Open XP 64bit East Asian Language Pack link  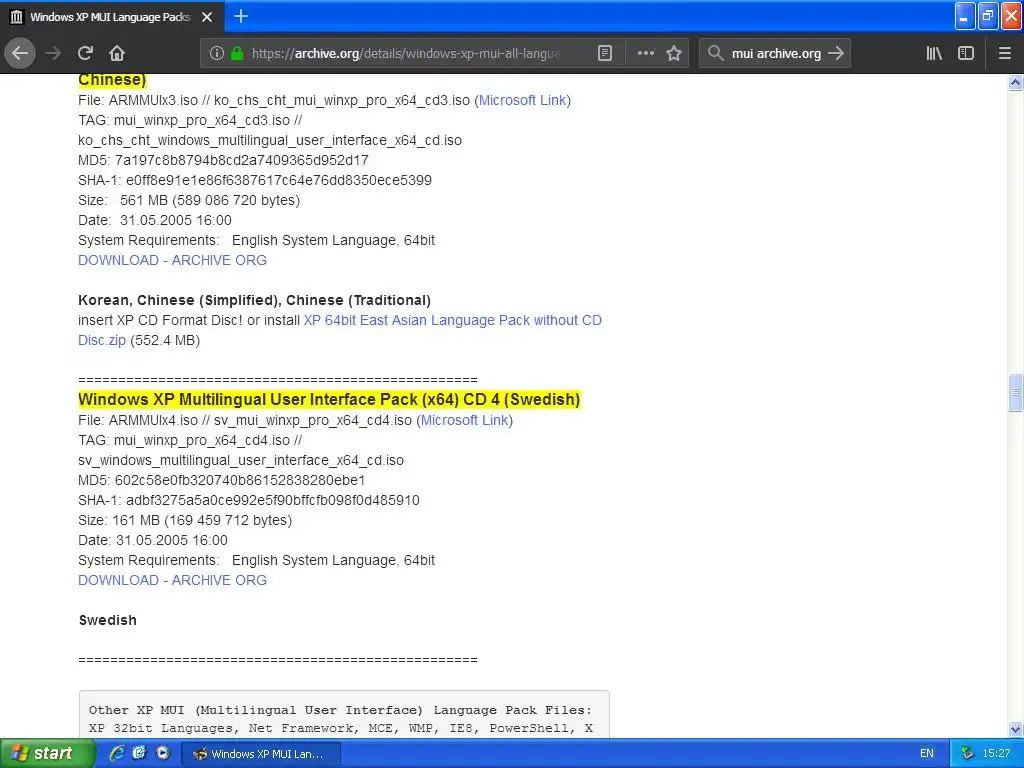(x=453, y=321)
